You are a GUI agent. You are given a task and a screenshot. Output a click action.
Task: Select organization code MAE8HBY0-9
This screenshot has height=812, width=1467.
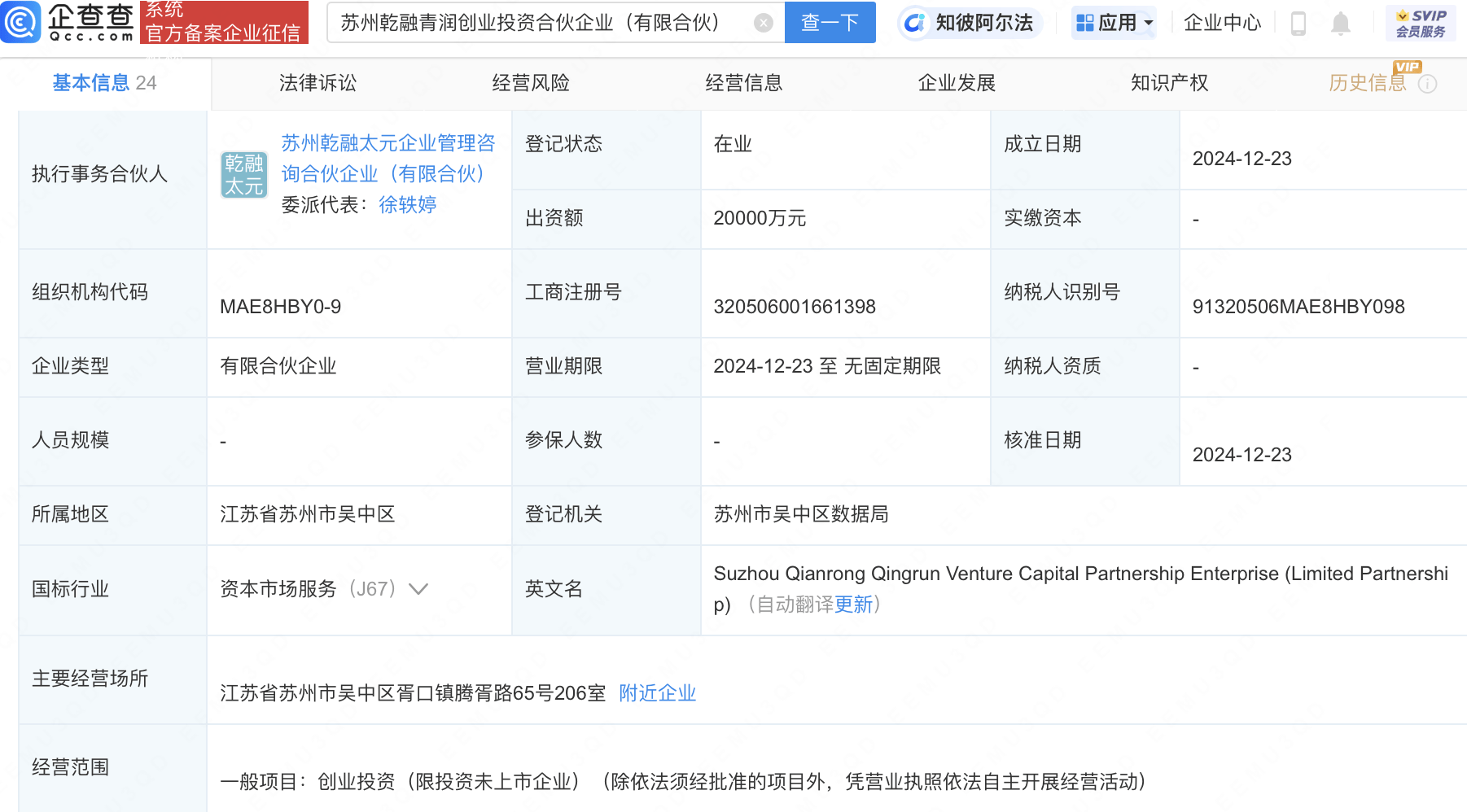point(281,307)
